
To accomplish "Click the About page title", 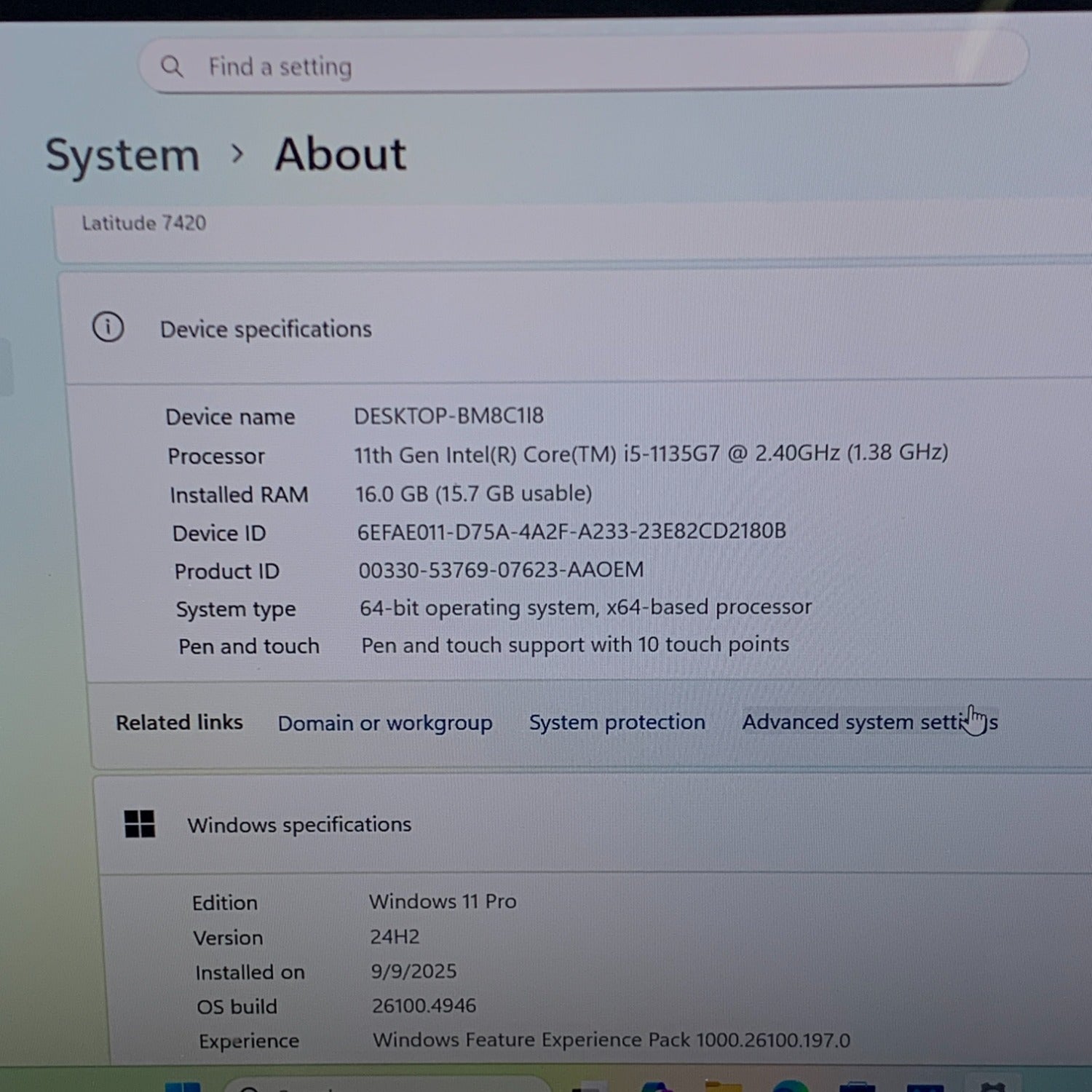I will point(340,154).
